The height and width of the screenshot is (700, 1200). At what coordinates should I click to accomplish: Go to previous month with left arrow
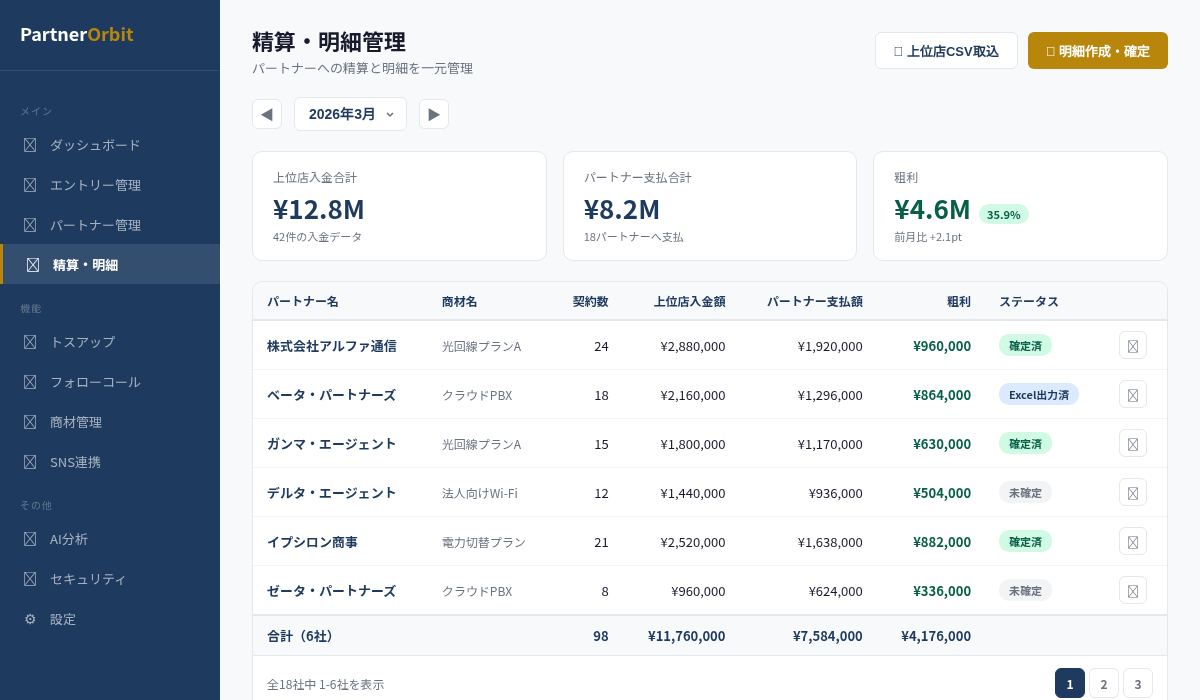click(x=267, y=114)
